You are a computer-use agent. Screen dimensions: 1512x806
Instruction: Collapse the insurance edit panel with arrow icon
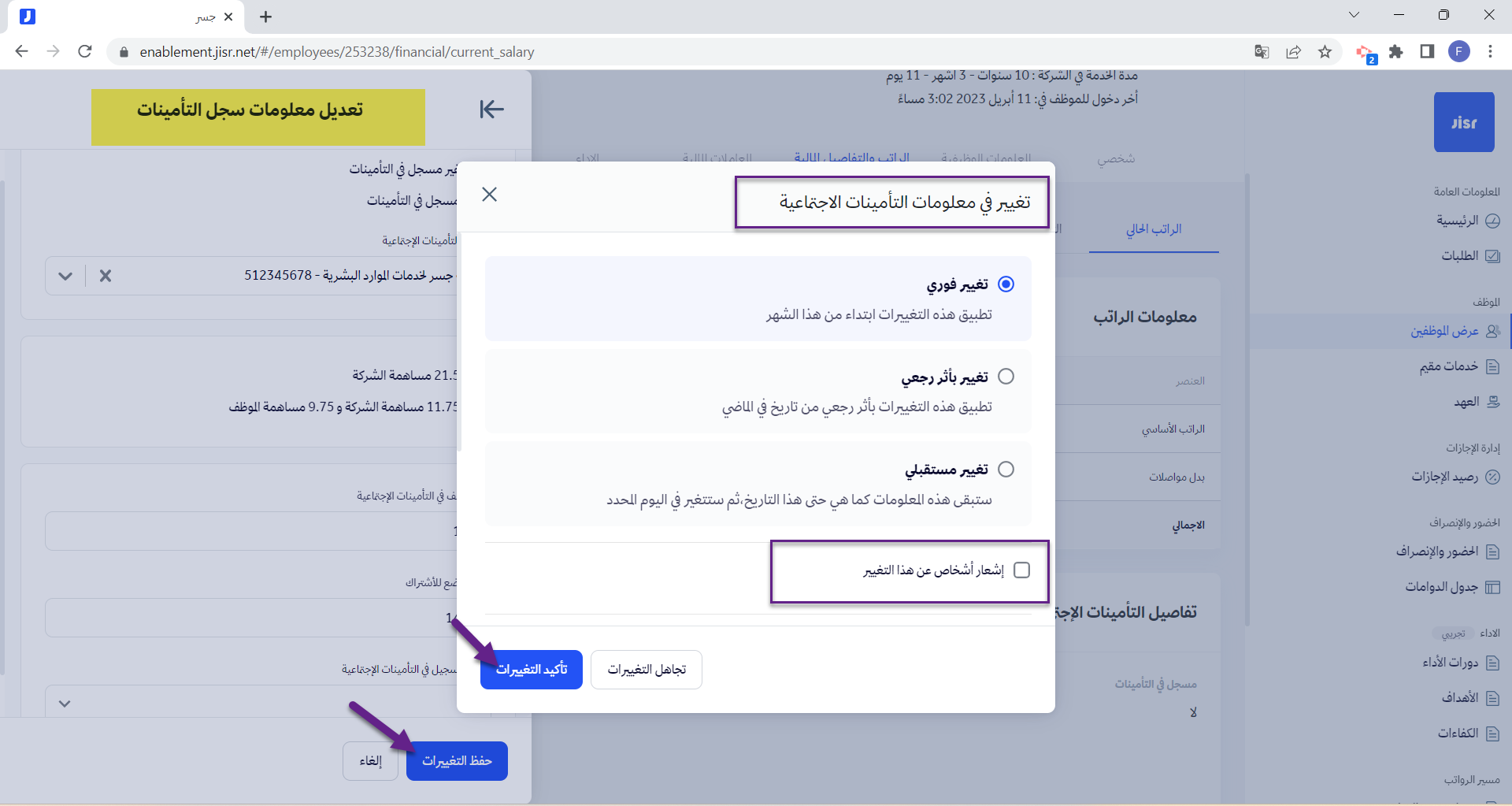(491, 110)
